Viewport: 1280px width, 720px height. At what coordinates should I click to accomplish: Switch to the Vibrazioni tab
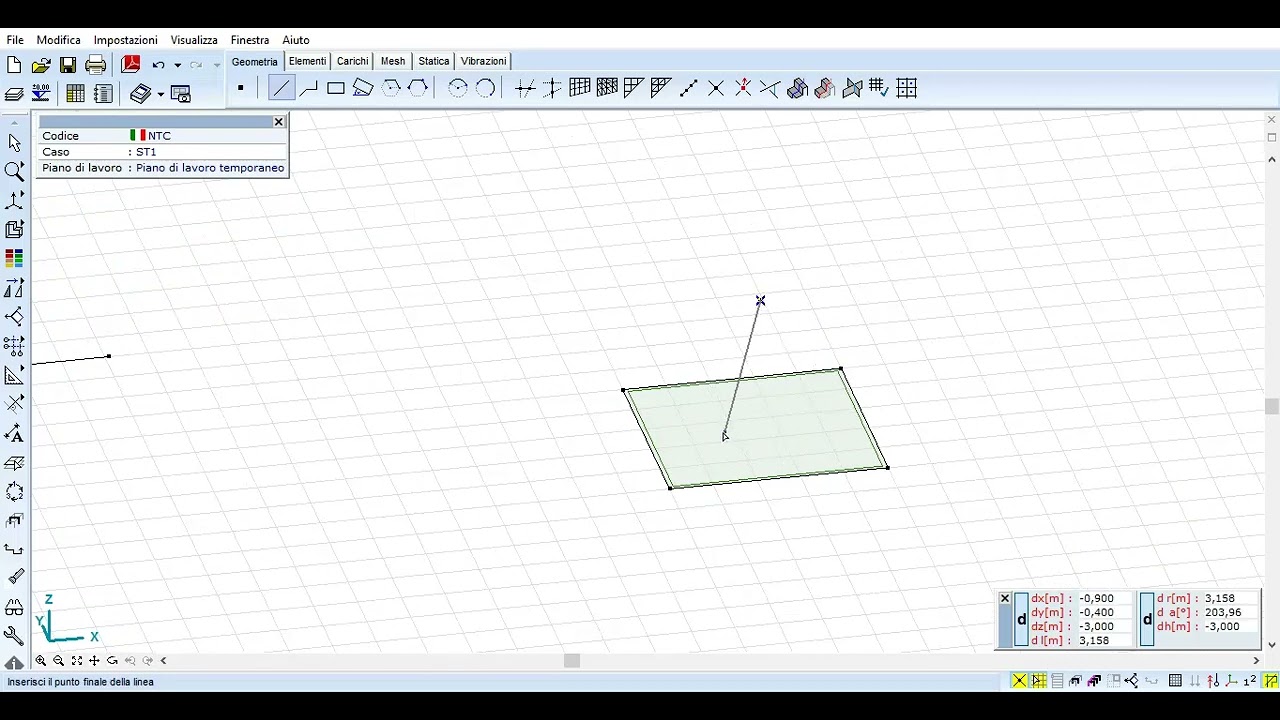(483, 61)
